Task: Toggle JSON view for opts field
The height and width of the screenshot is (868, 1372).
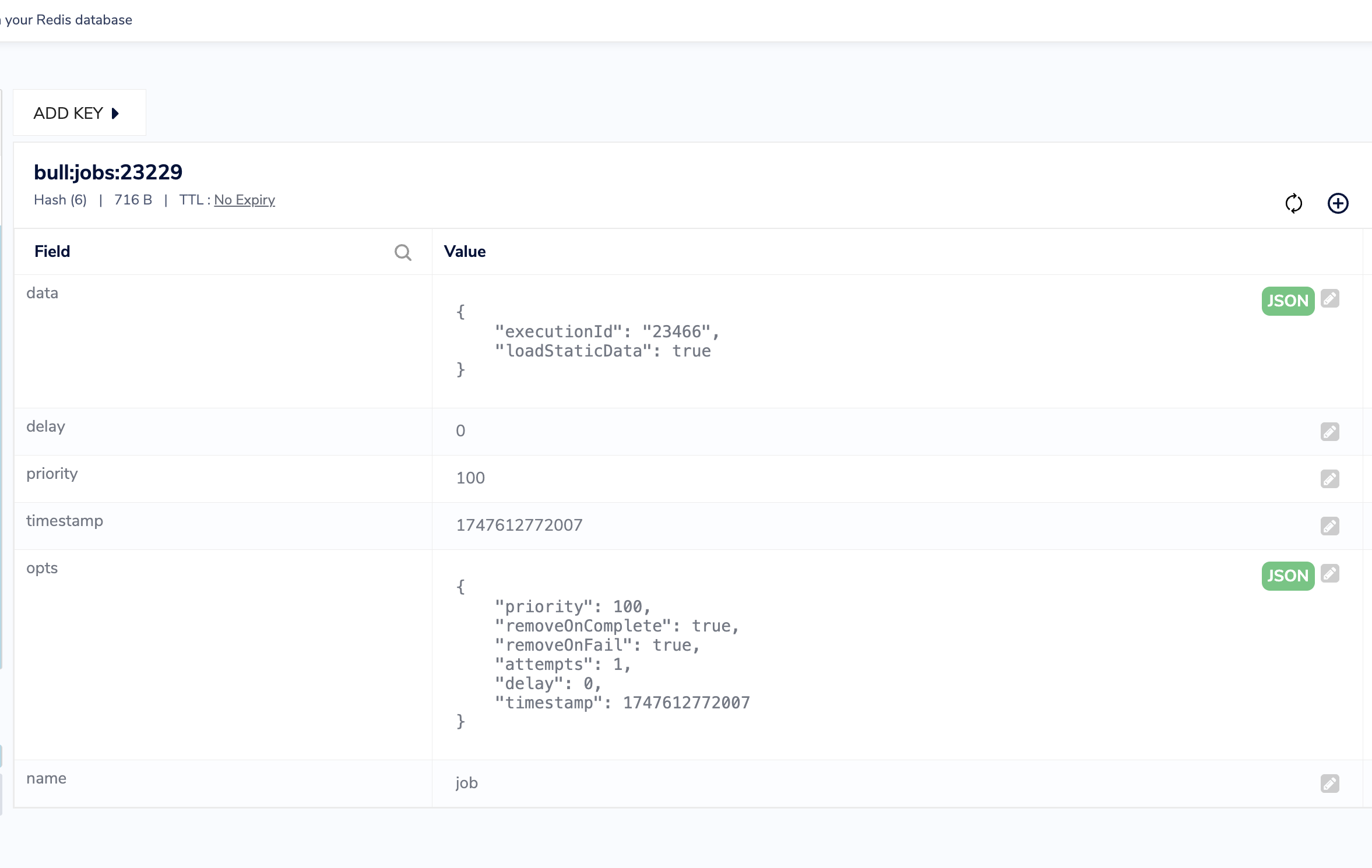Action: click(x=1288, y=576)
